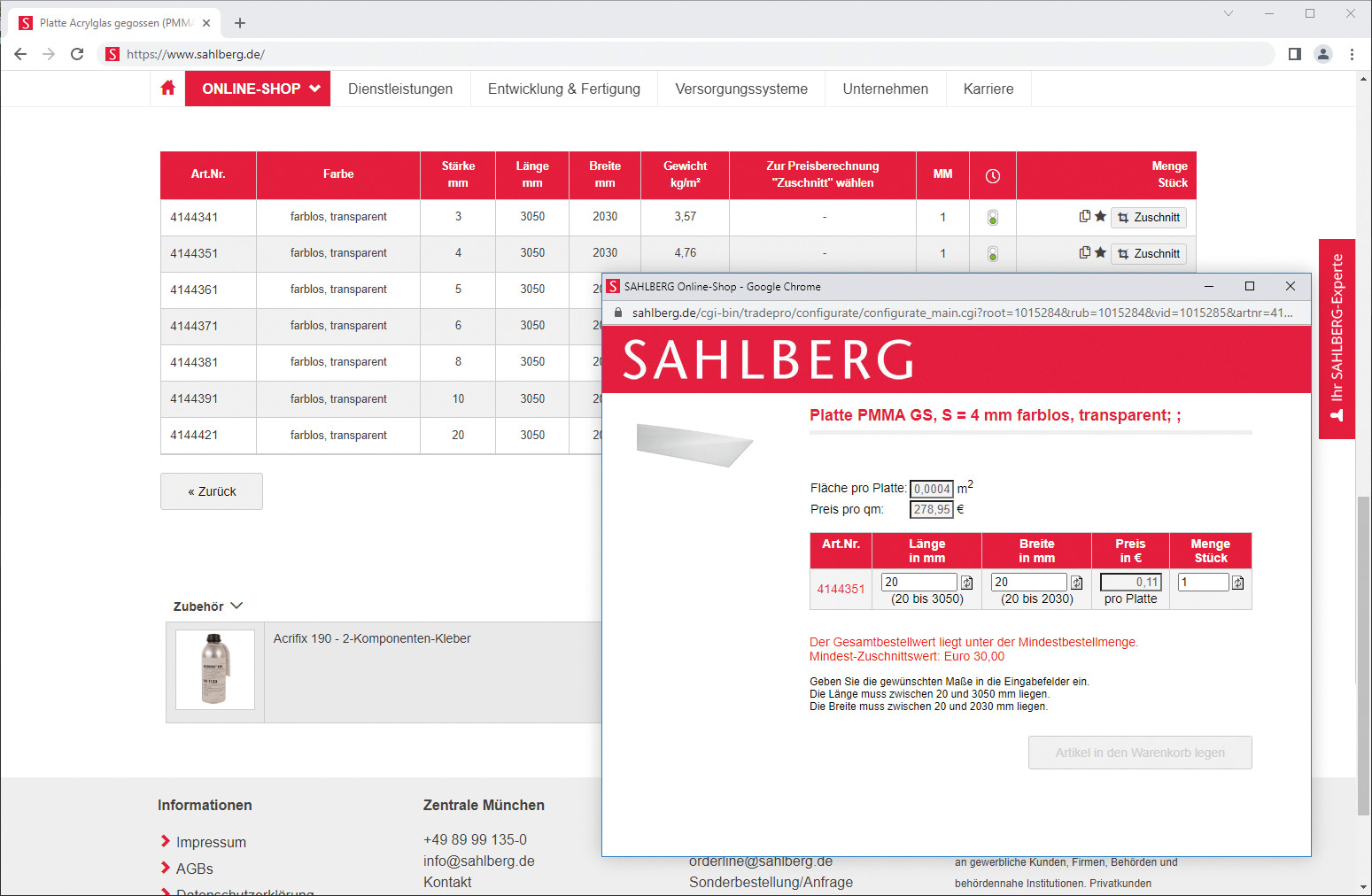Go to the shop home page icon
1372x896 pixels.
point(168,89)
